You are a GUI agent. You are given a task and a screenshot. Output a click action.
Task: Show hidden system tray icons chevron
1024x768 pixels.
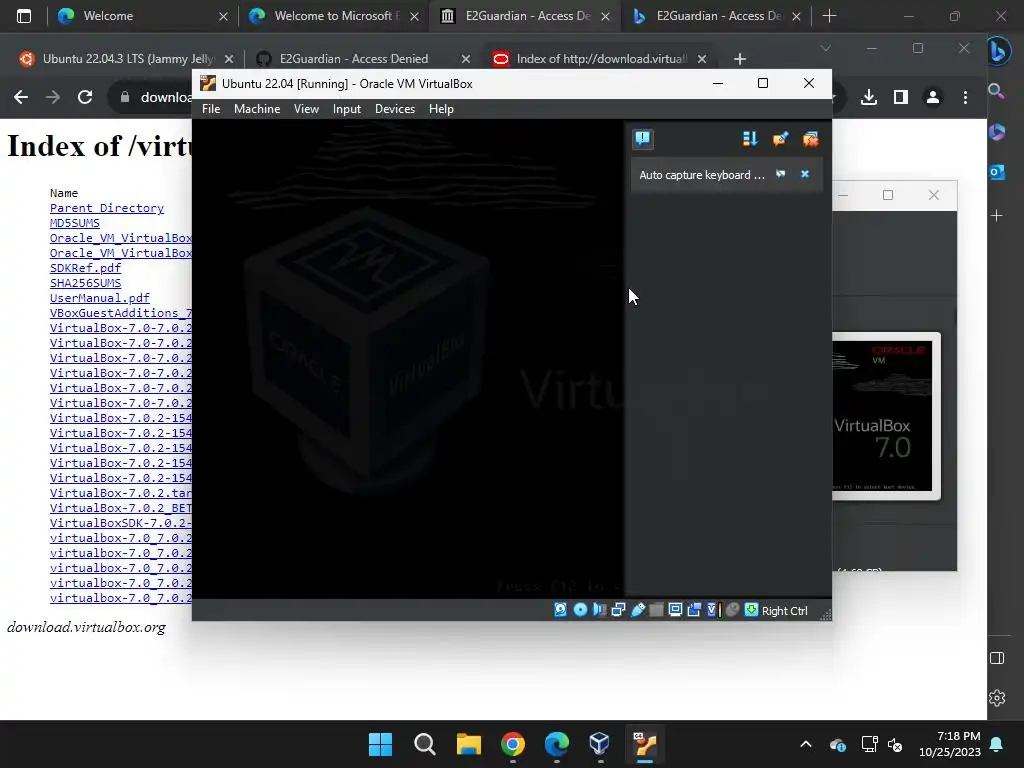tap(806, 744)
